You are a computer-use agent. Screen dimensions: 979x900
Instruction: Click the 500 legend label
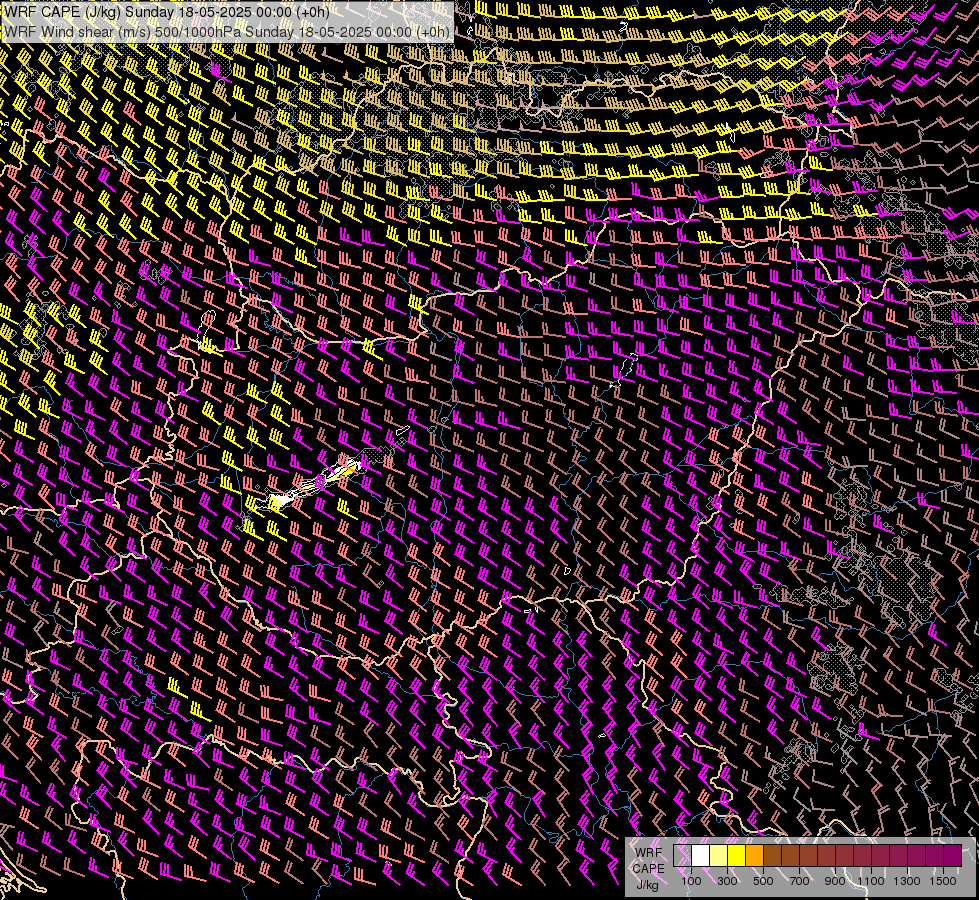[763, 881]
